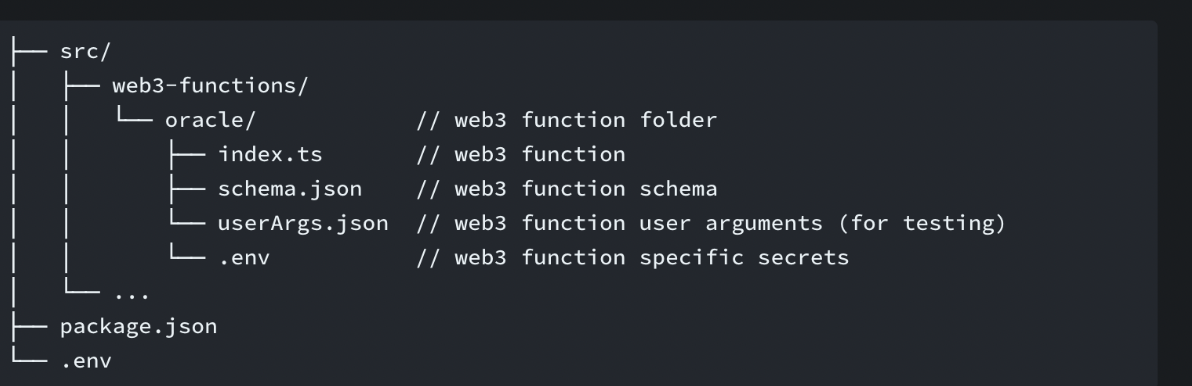1192x386 pixels.
Task: Click the root-level .env on the last line
Action: tap(86, 361)
